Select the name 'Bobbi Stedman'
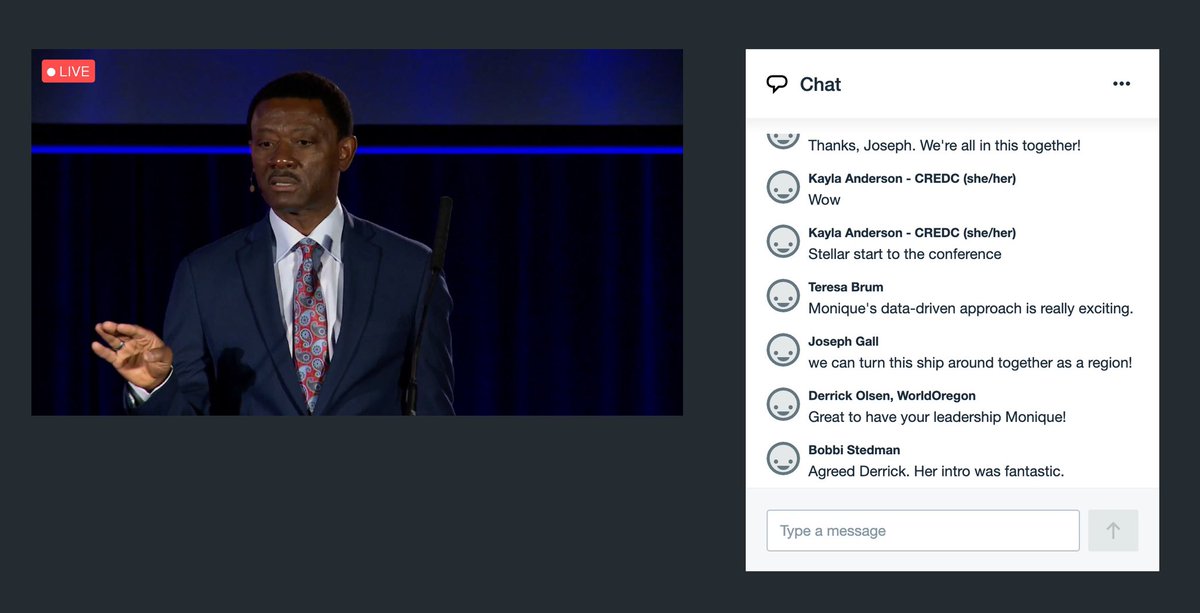 [x=854, y=449]
